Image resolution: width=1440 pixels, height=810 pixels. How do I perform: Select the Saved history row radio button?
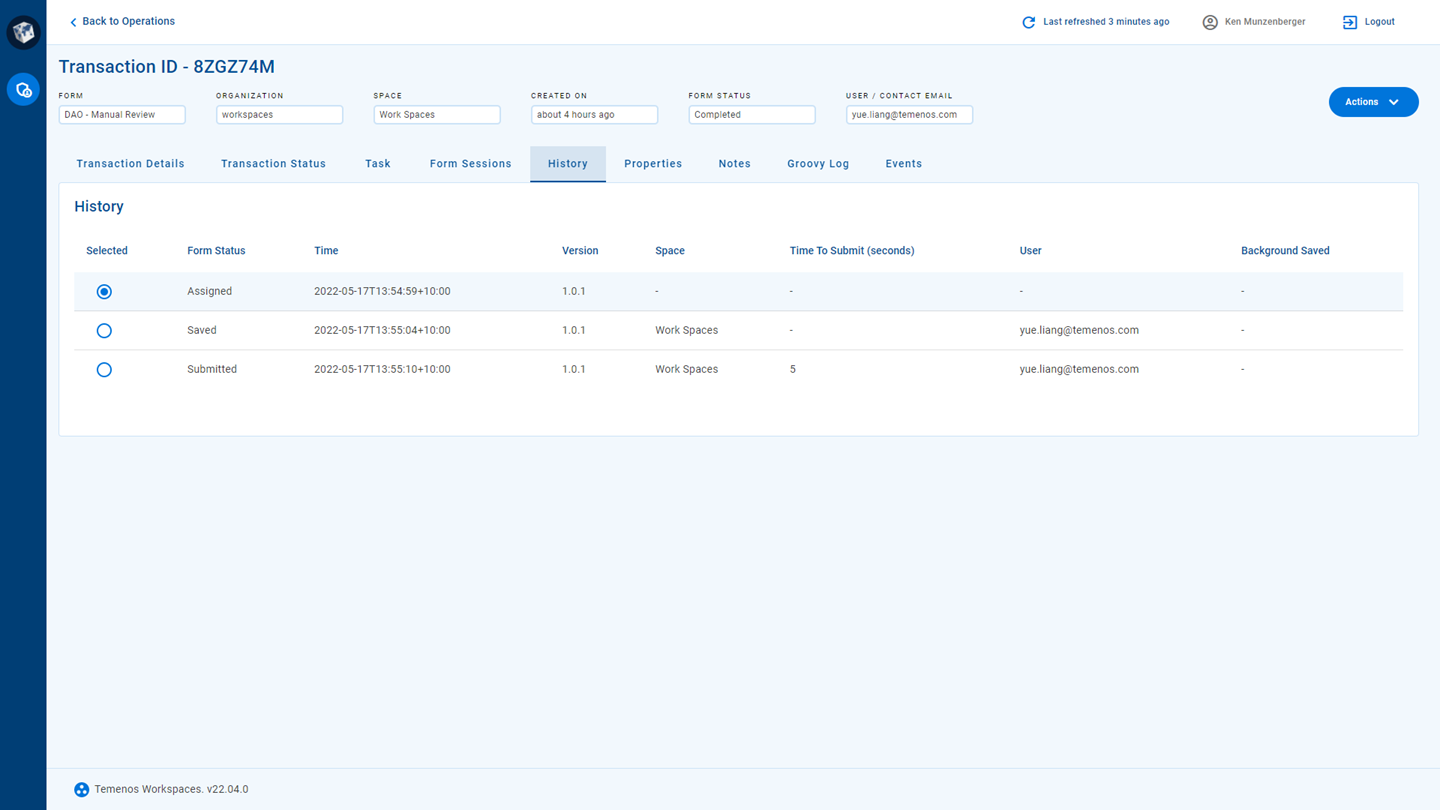[x=104, y=331]
